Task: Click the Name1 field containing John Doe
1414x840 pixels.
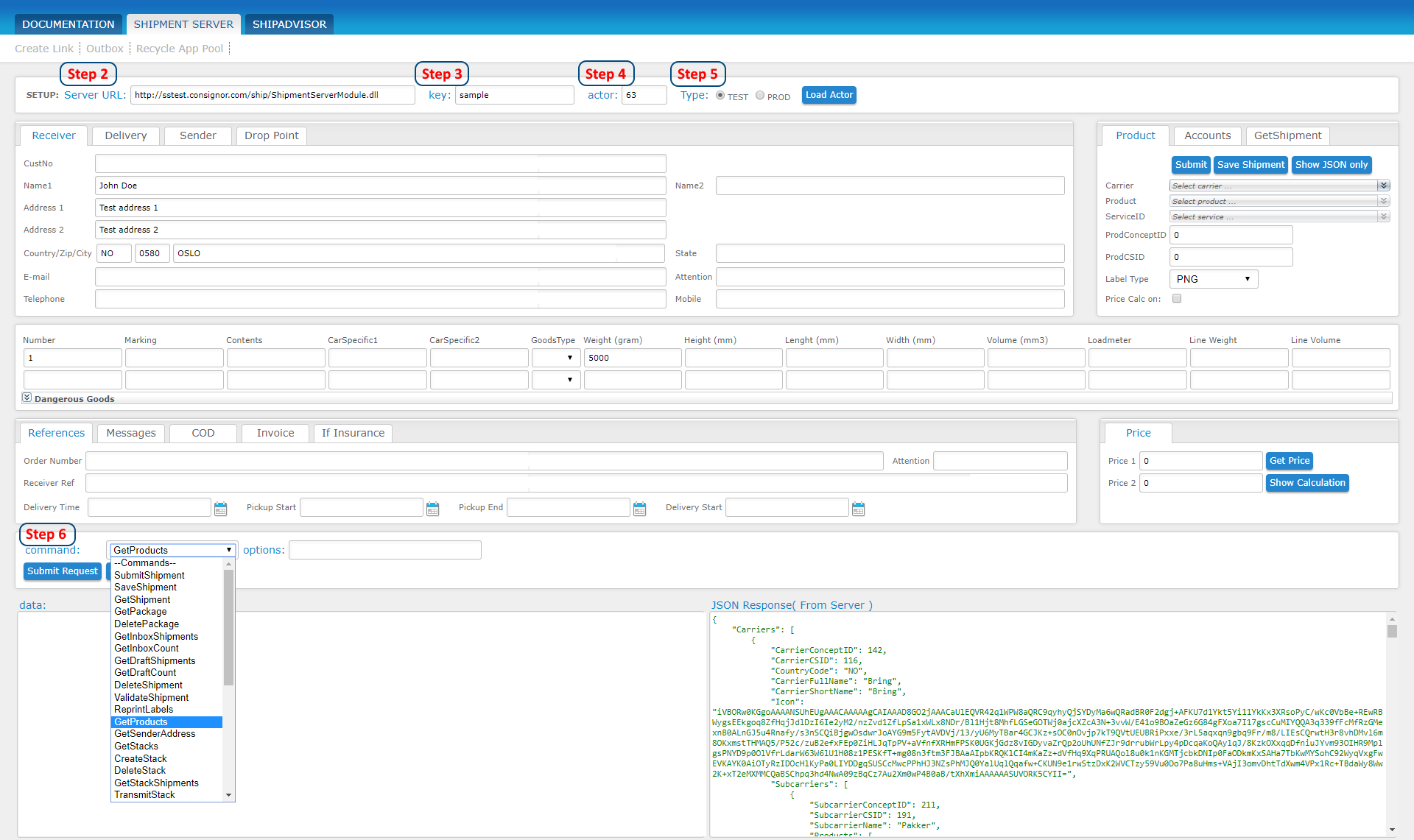Action: [x=380, y=186]
